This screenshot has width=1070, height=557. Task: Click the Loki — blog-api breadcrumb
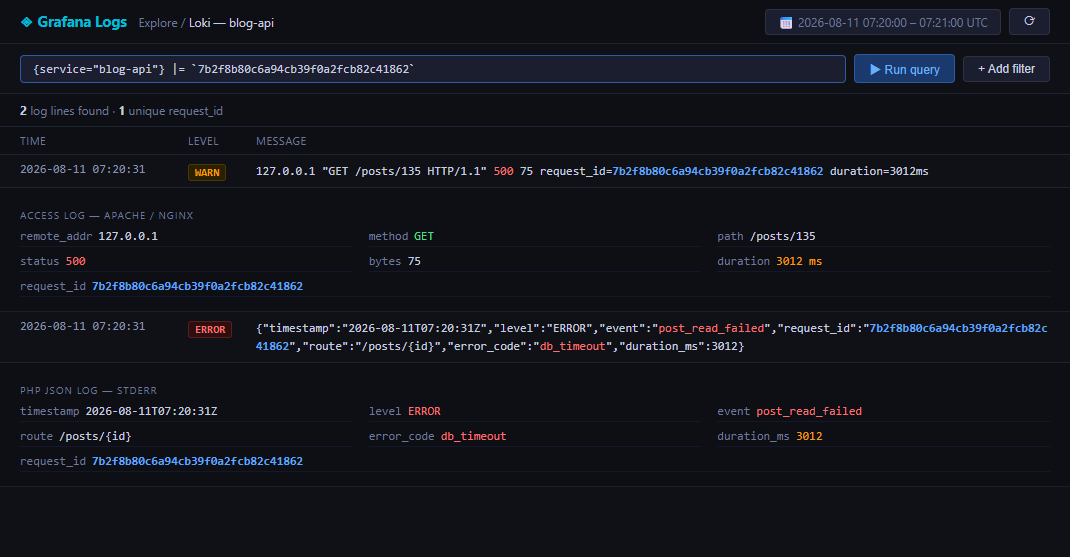(231, 23)
